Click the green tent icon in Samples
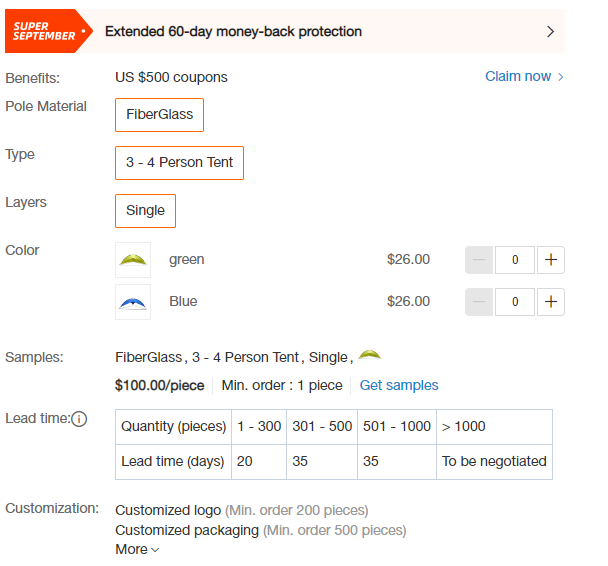 click(369, 355)
